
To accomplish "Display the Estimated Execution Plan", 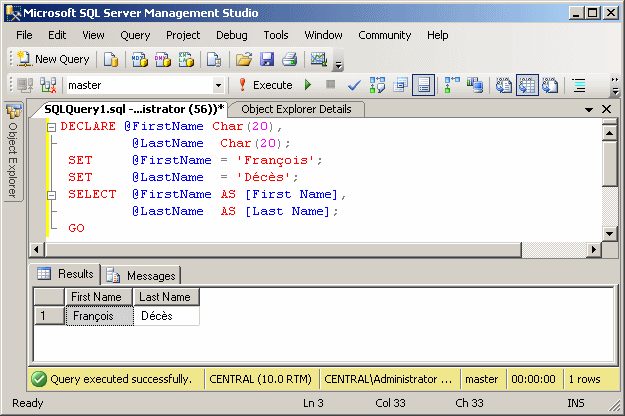I will point(377,85).
